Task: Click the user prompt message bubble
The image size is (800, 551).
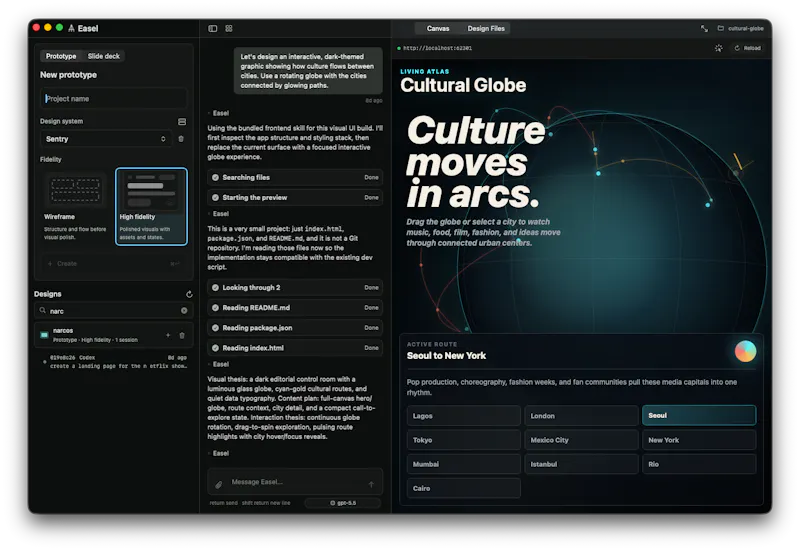Action: [308, 71]
